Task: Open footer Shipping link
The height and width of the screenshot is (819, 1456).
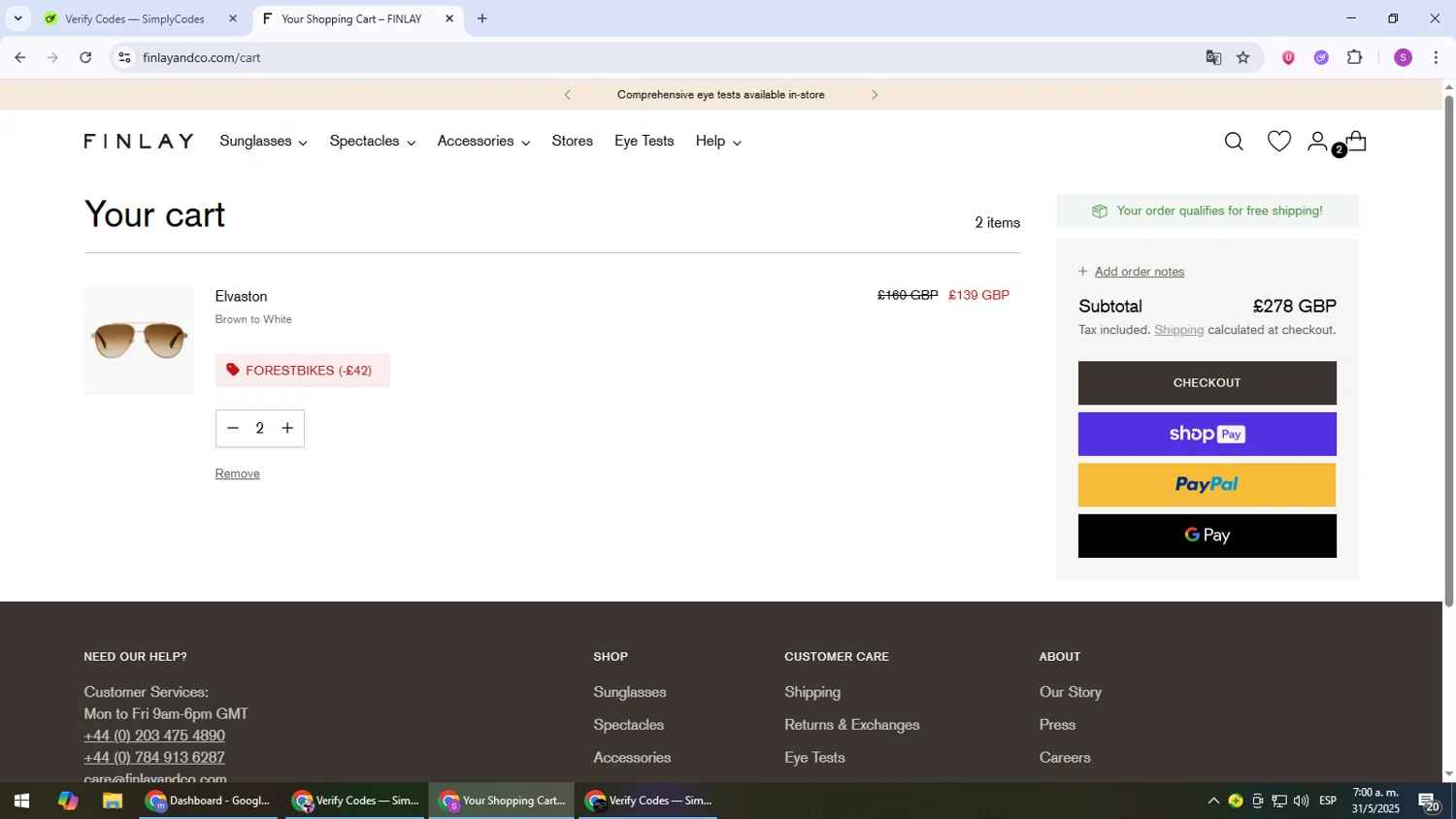Action: point(812,693)
